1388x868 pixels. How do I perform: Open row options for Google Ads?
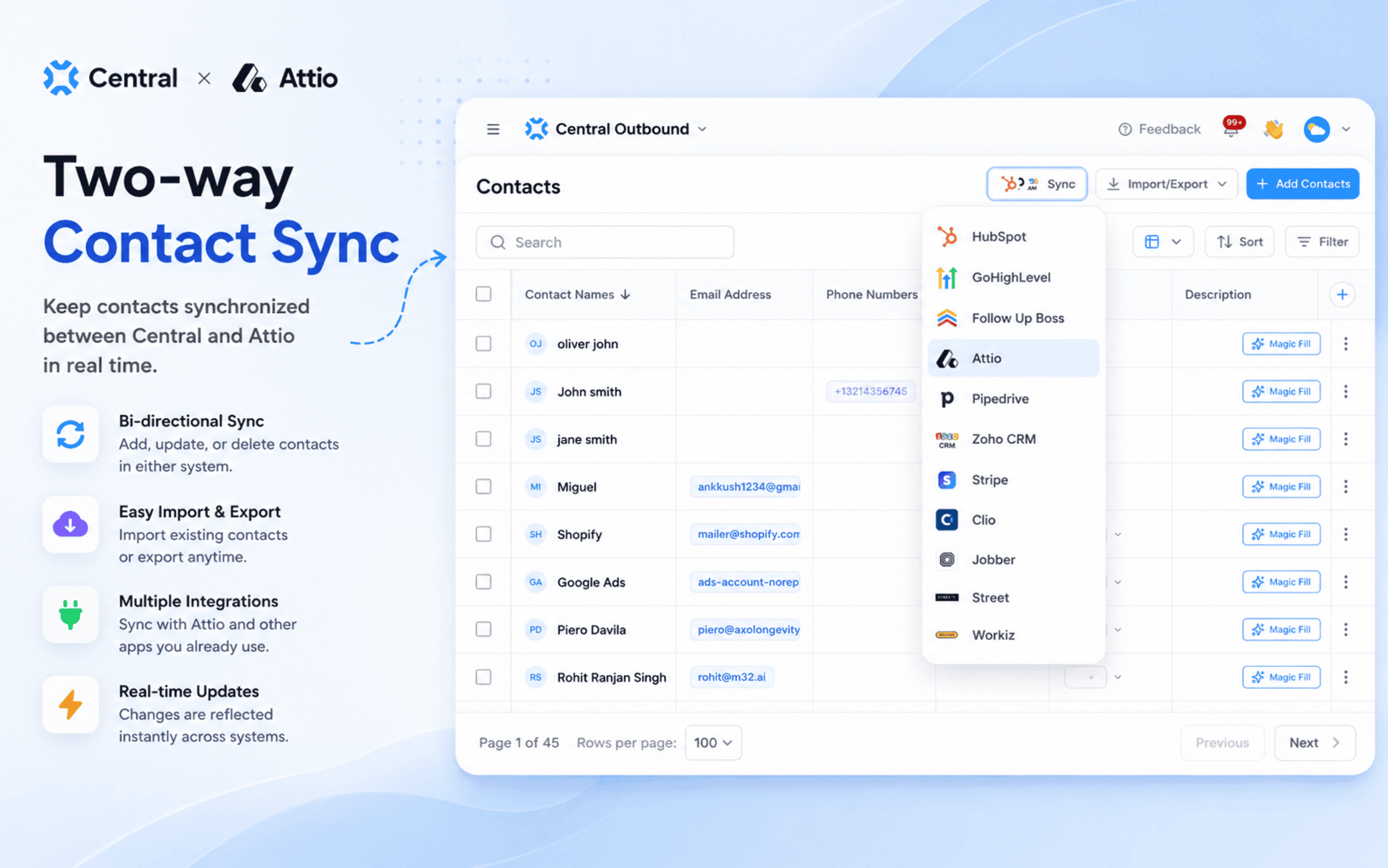(1346, 582)
